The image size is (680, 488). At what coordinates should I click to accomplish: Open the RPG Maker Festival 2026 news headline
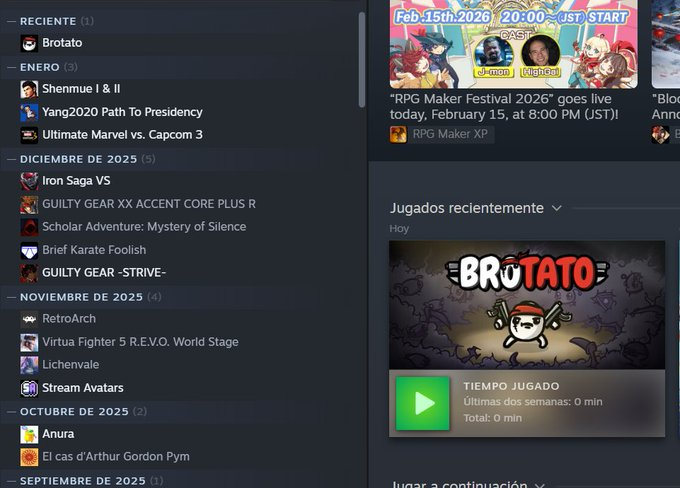pyautogui.click(x=504, y=107)
